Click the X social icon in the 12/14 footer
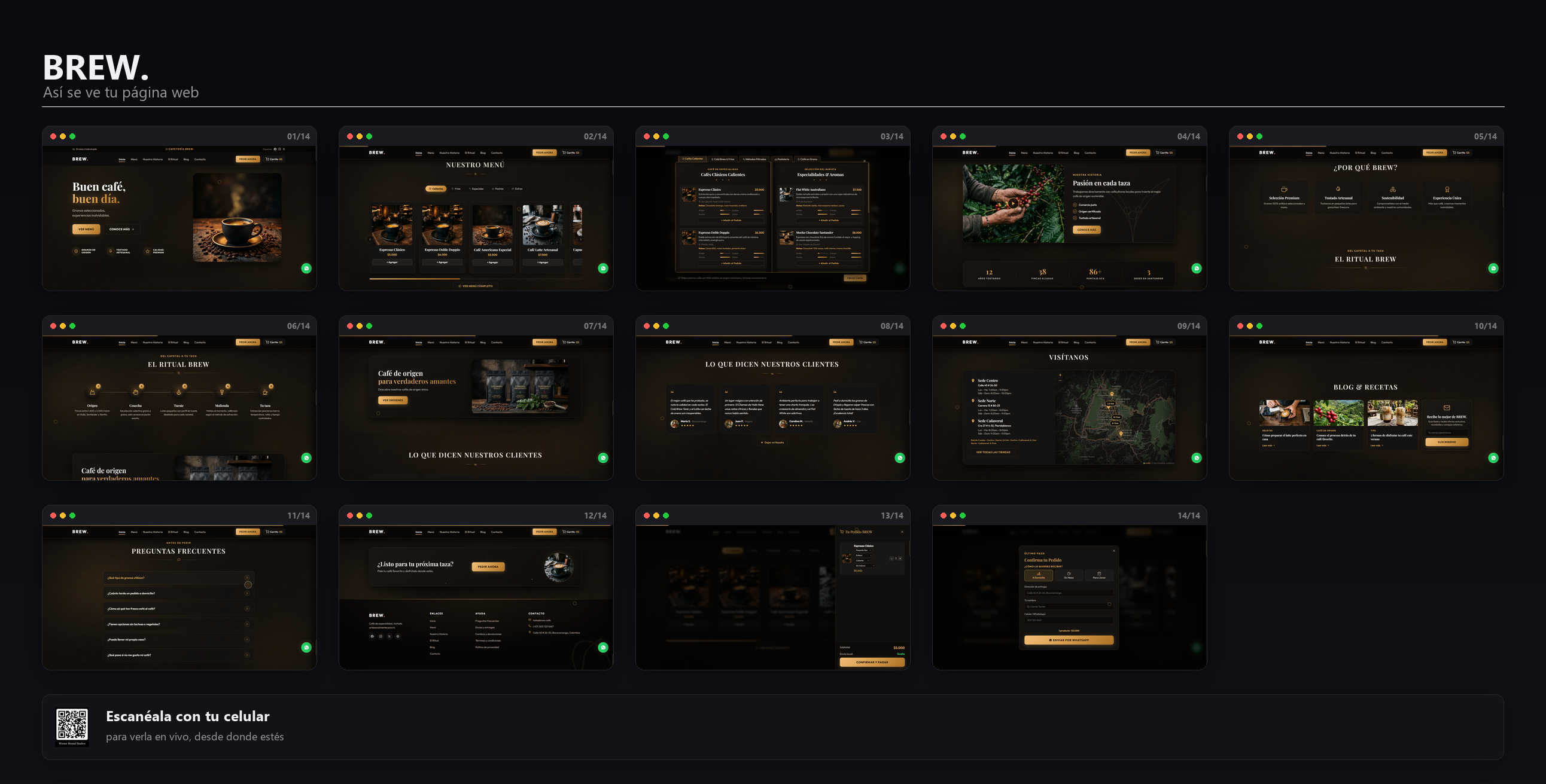Image resolution: width=1546 pixels, height=784 pixels. (389, 636)
